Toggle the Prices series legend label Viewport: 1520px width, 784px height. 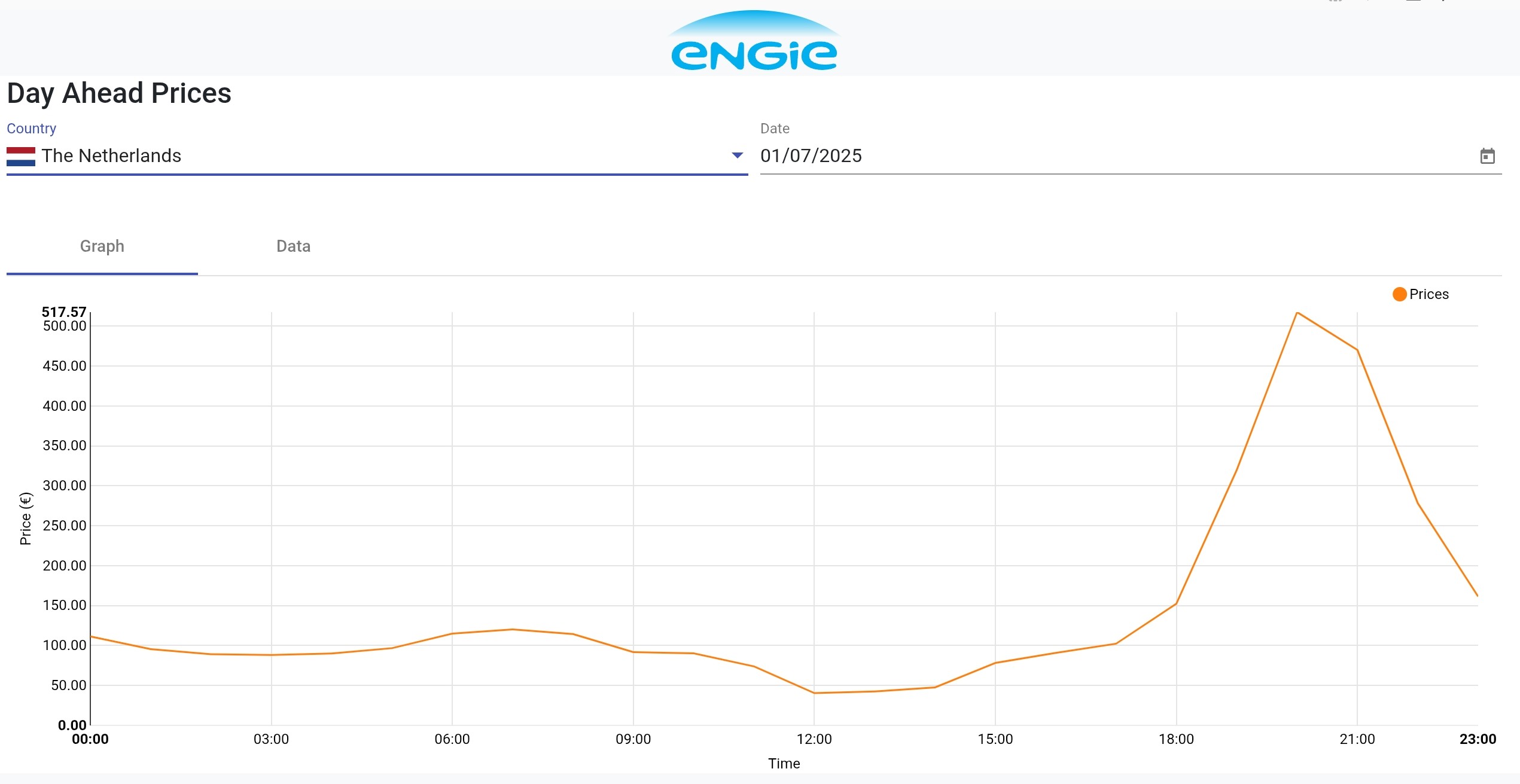tap(1428, 294)
